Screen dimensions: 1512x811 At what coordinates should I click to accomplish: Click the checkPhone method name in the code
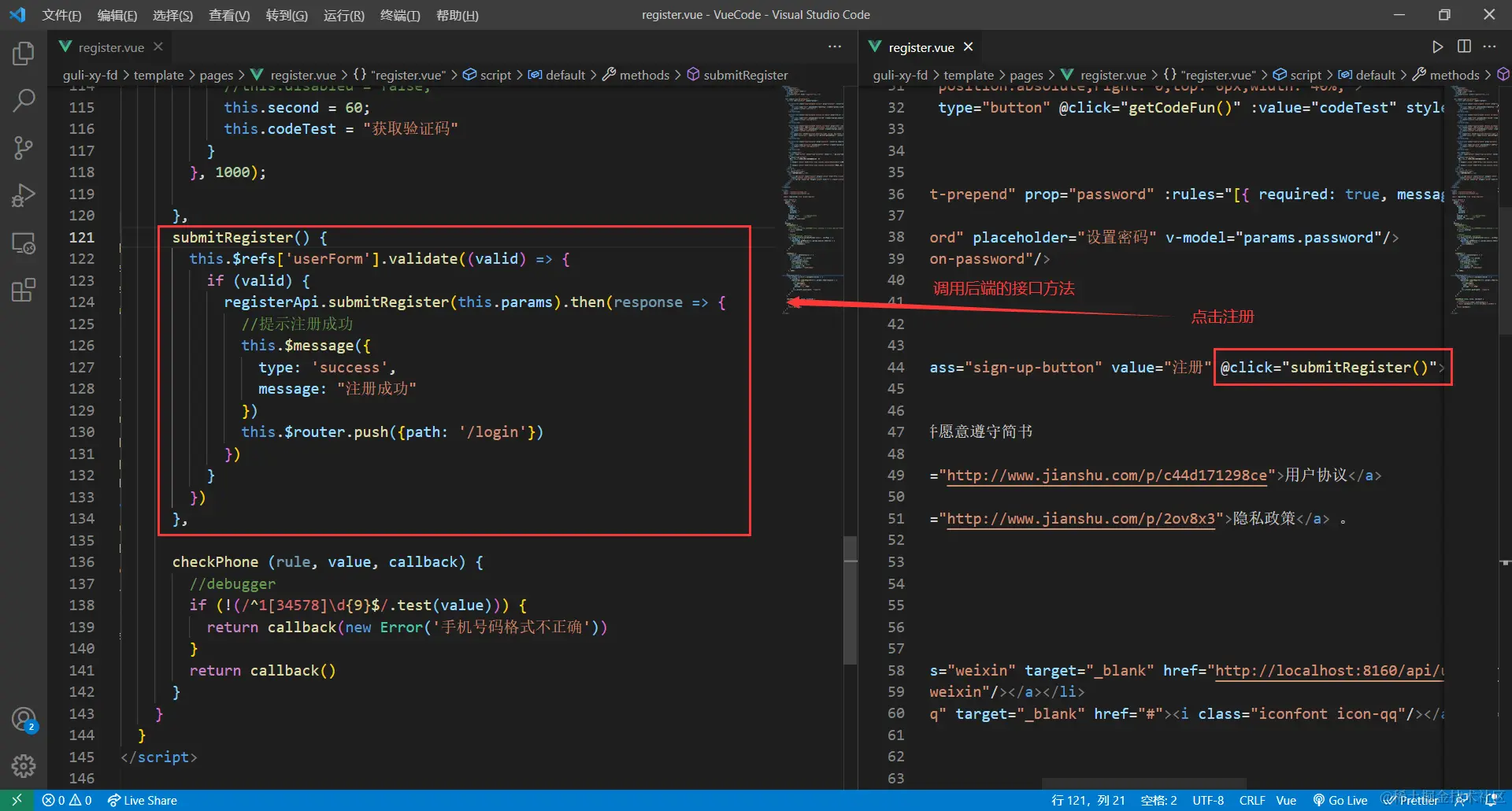pyautogui.click(x=215, y=562)
